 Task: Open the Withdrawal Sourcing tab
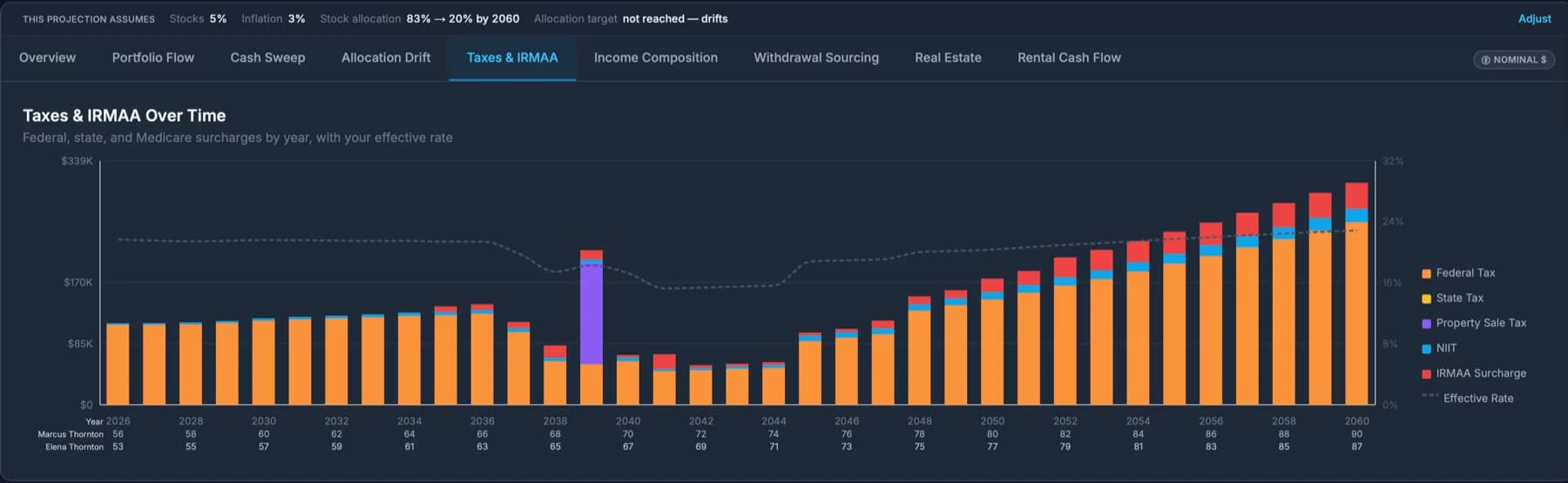pyautogui.click(x=816, y=57)
